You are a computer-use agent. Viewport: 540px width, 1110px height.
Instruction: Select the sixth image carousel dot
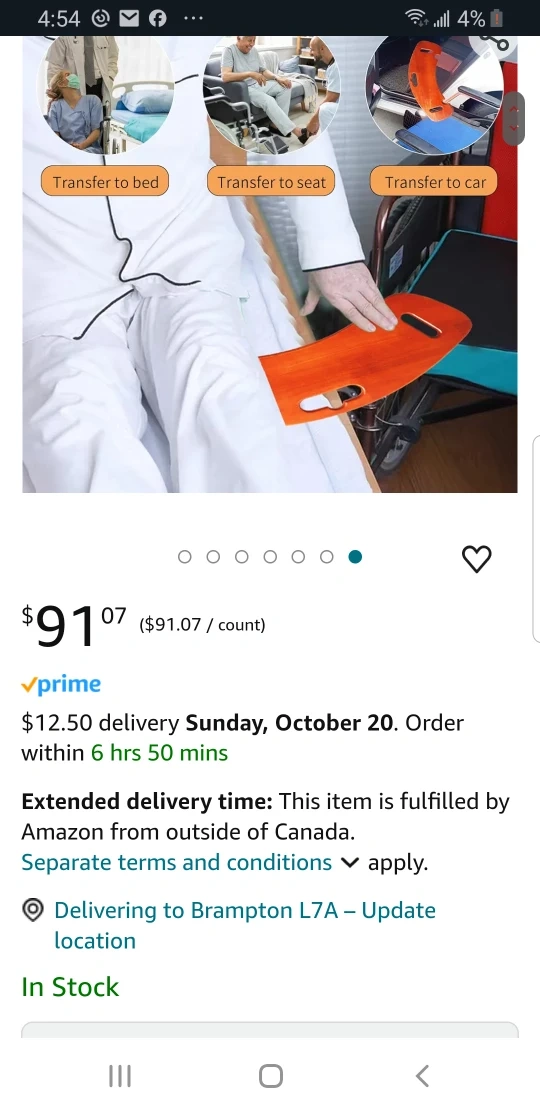(x=326, y=557)
